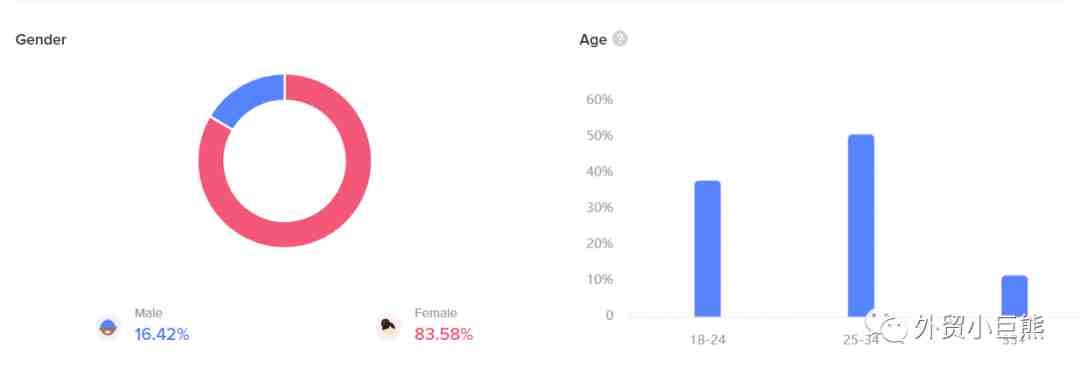Click the Female legend label
Screen dimensions: 1080x375
[x=436, y=313]
